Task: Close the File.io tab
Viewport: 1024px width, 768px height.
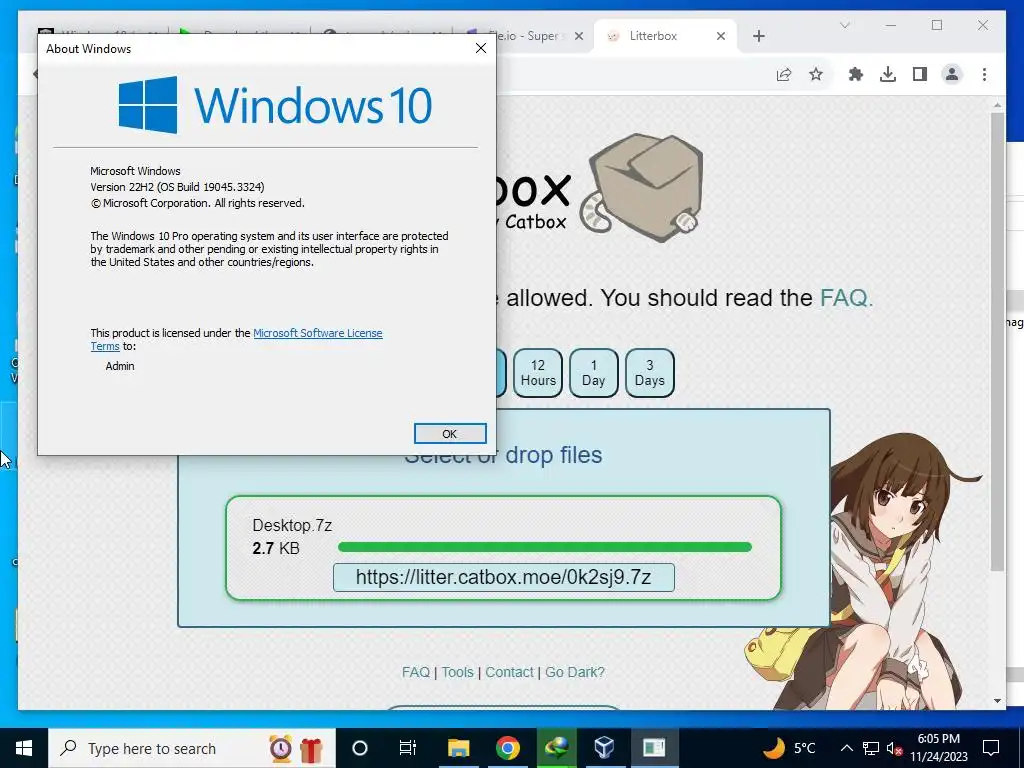Action: coord(579,36)
